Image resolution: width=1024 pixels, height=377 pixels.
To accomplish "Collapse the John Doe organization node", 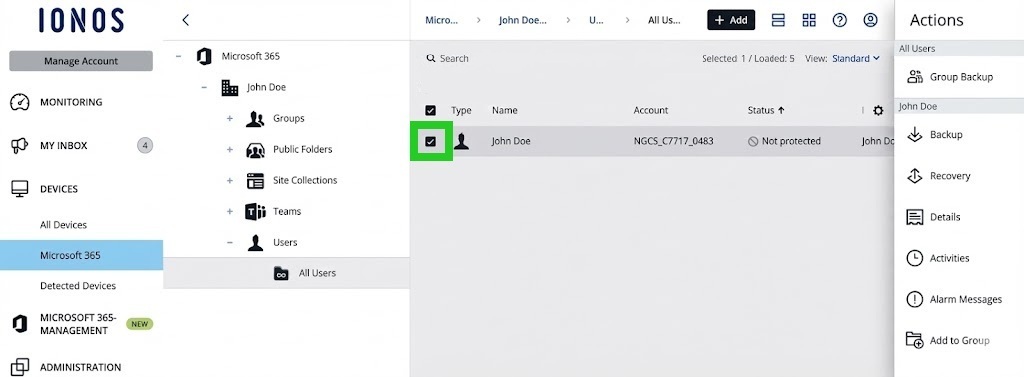I will tap(204, 88).
